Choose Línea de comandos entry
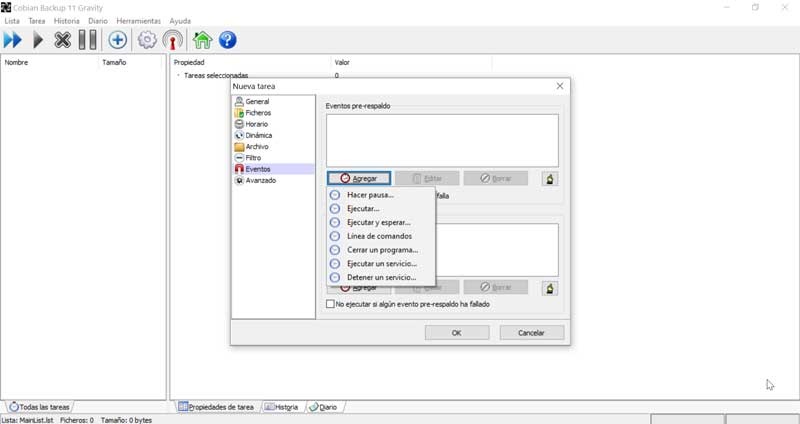Viewport: 800px width, 424px height. coord(381,236)
